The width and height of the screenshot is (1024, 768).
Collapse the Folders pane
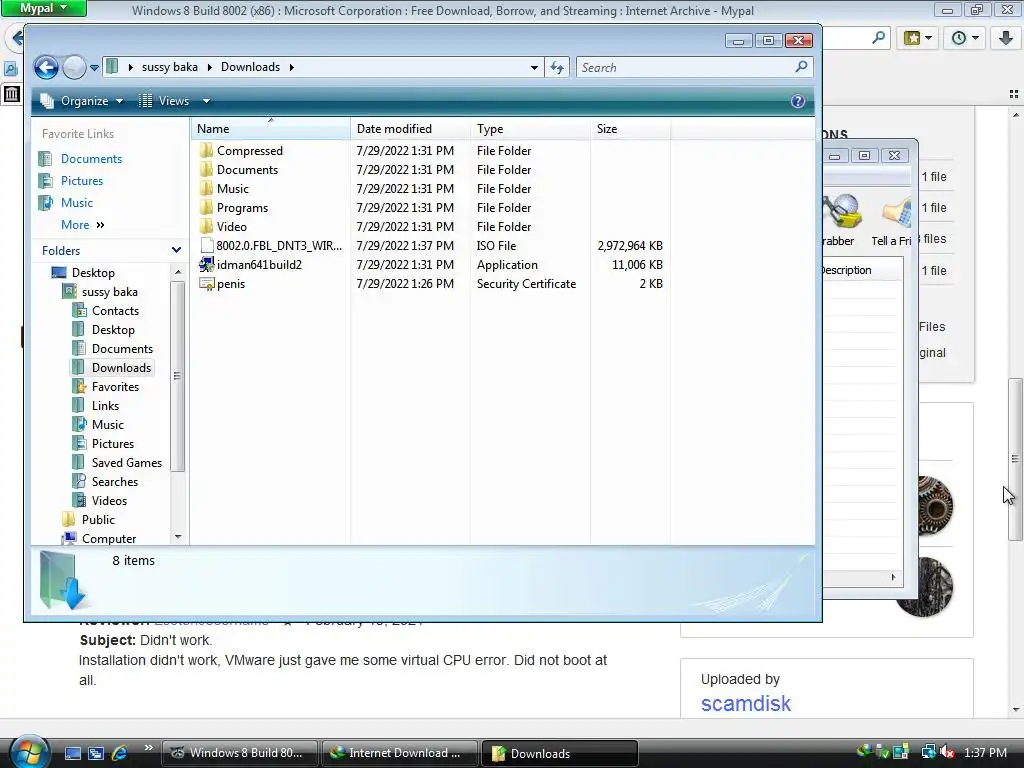[x=176, y=250]
